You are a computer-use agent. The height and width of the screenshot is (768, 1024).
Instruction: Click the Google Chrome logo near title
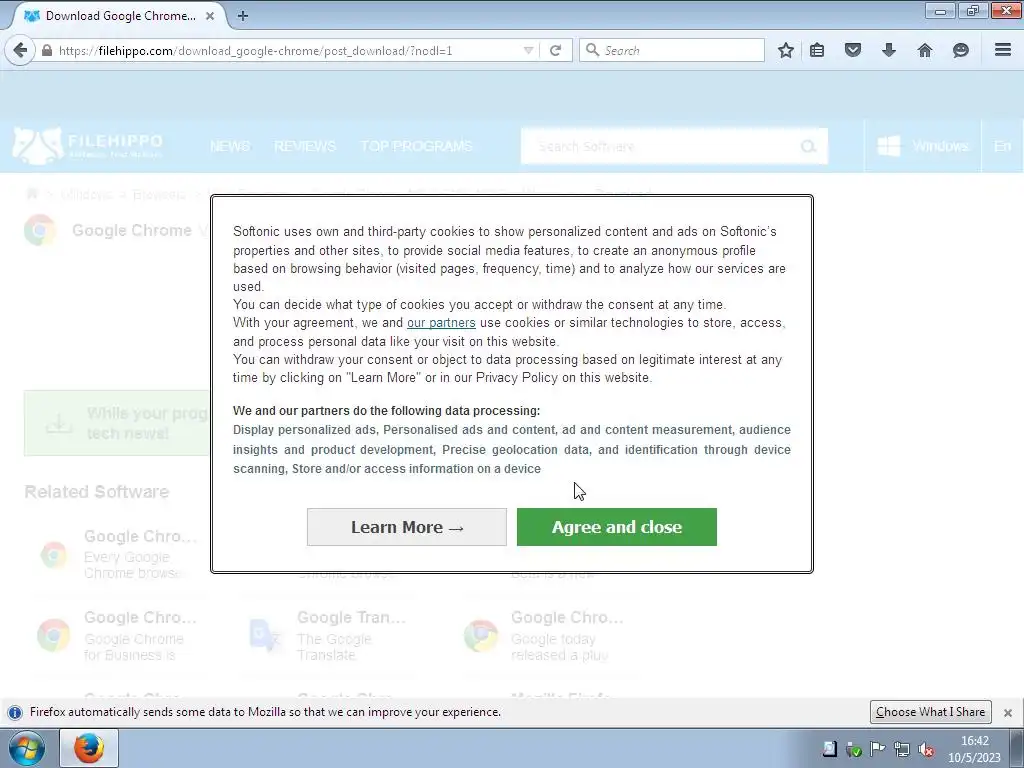click(40, 231)
